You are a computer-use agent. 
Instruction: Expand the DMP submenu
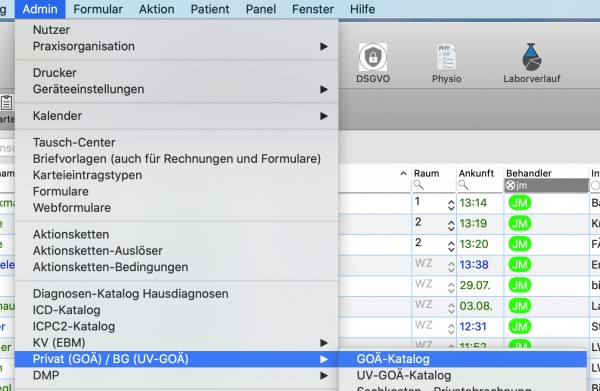pyautogui.click(x=176, y=375)
